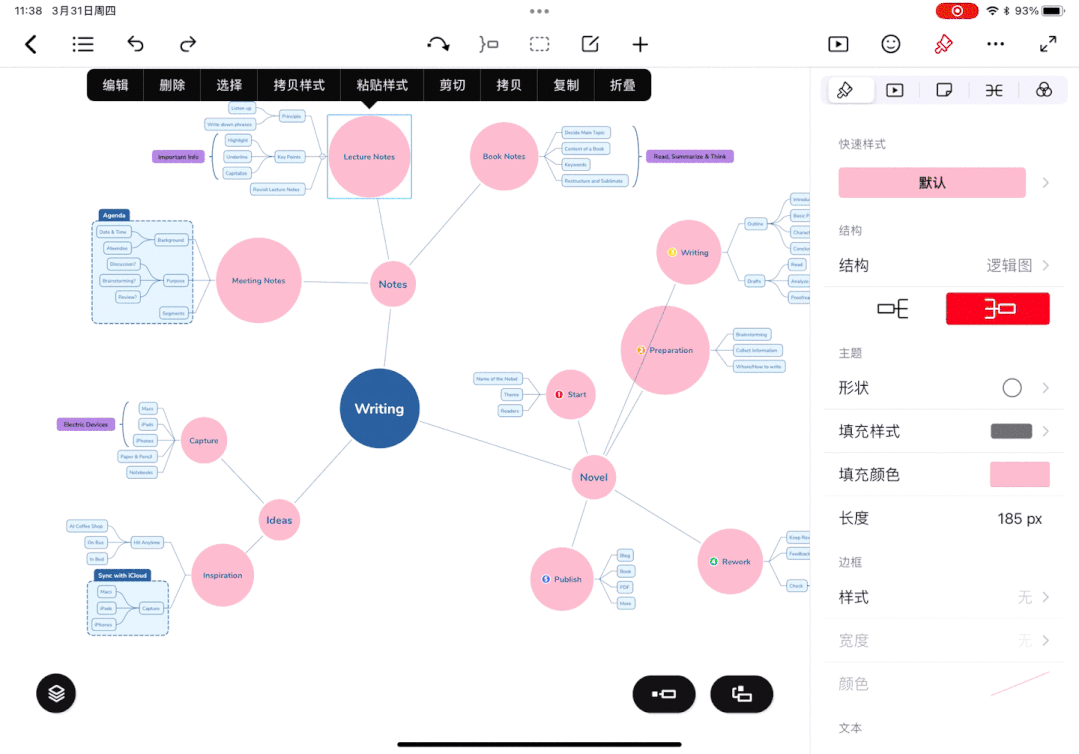The height and width of the screenshot is (754, 1079).
Task: Tap the plus icon to add content
Action: coord(640,44)
